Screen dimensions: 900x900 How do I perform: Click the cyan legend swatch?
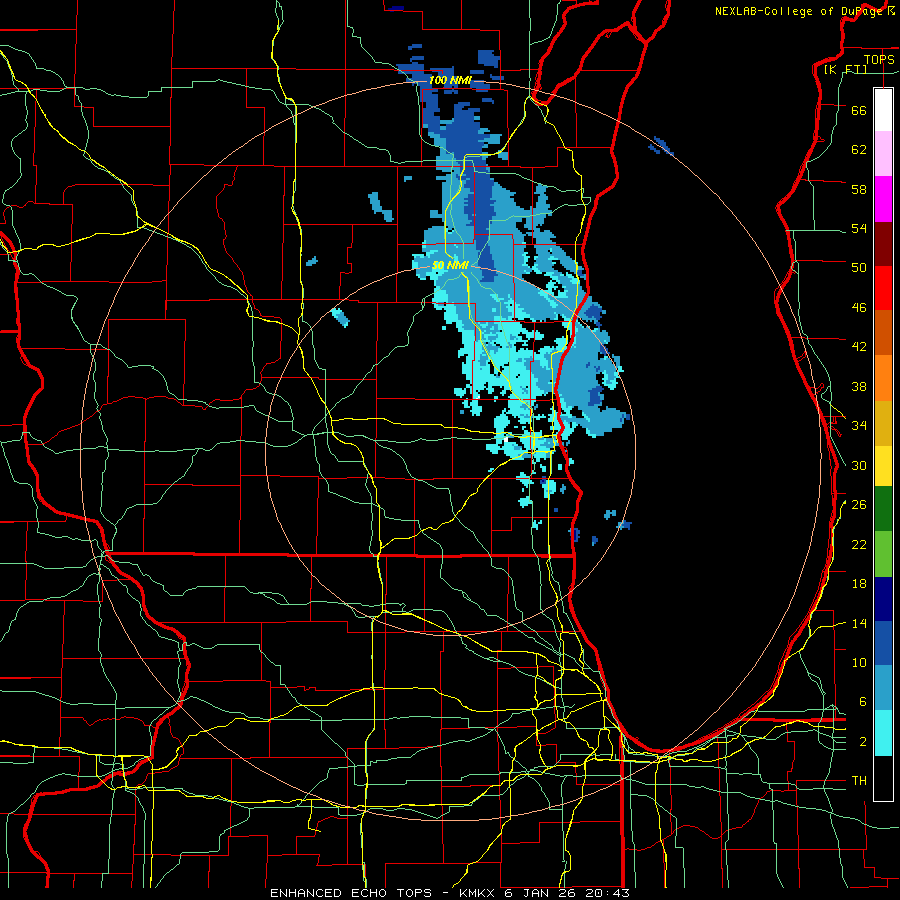[883, 733]
